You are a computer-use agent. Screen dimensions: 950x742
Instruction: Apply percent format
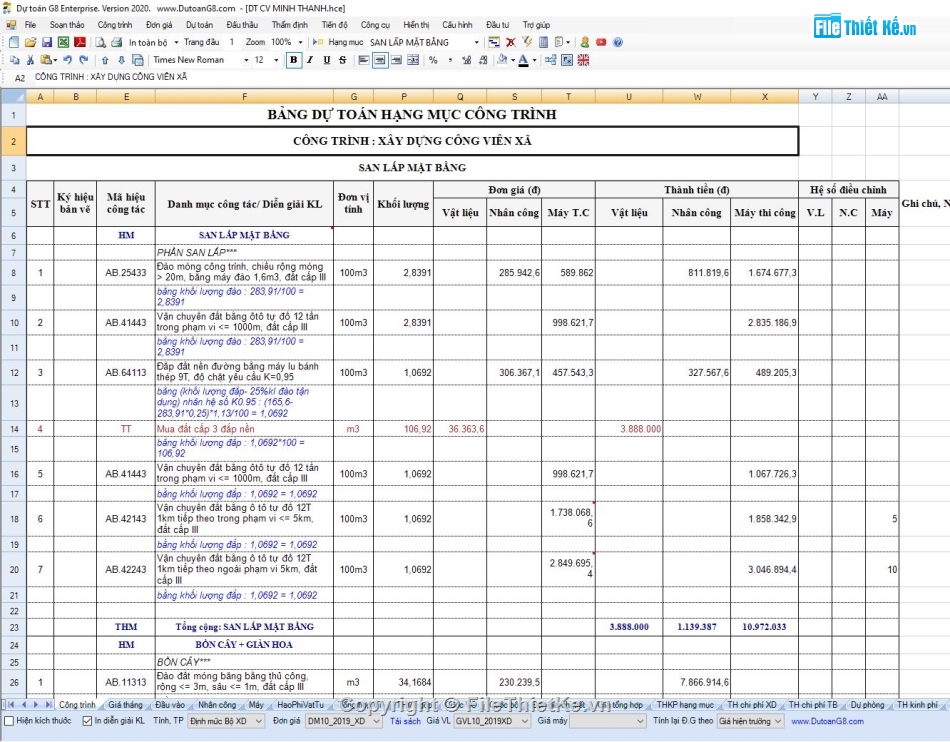(x=433, y=60)
